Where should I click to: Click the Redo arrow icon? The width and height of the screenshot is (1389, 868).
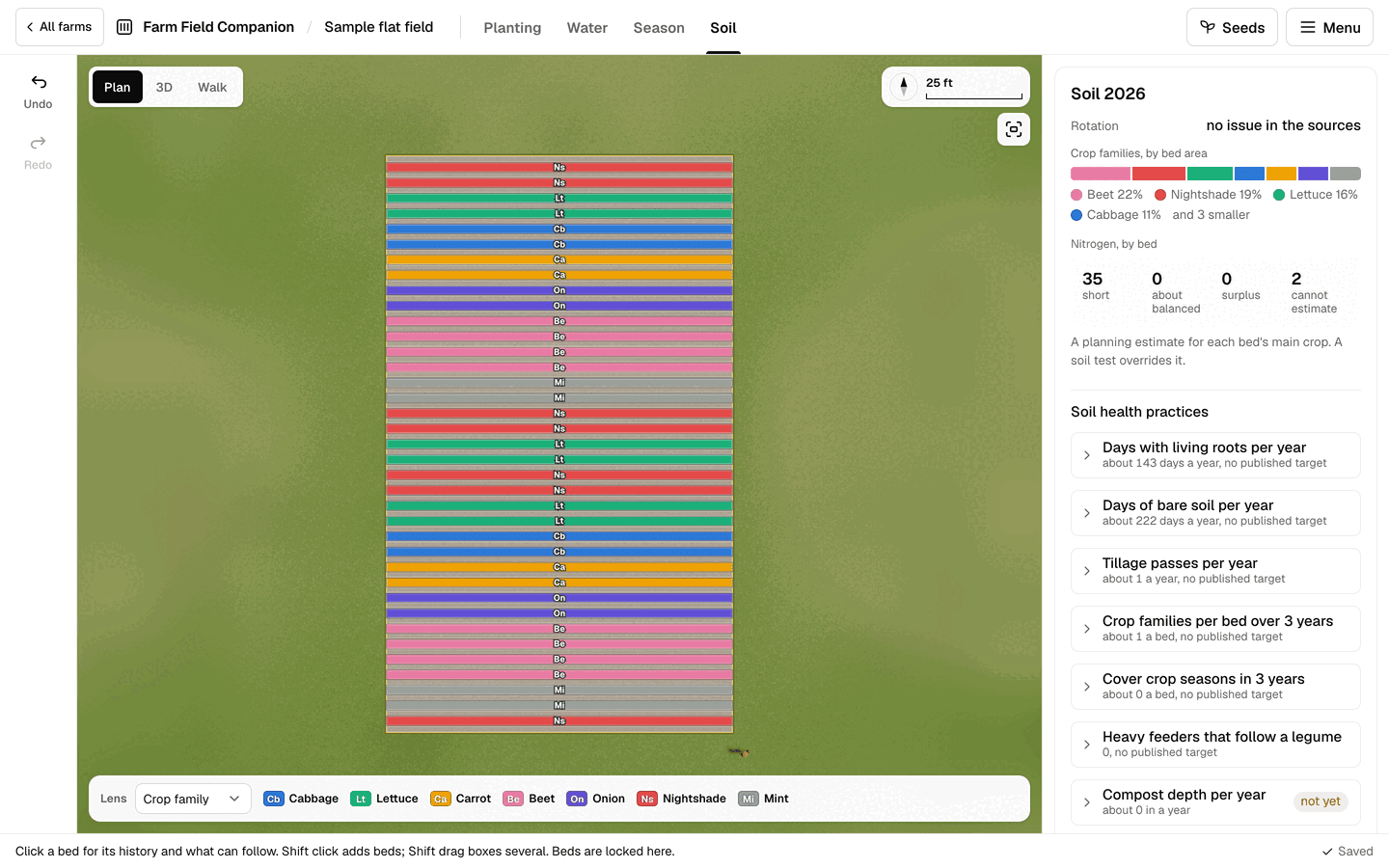(x=39, y=143)
